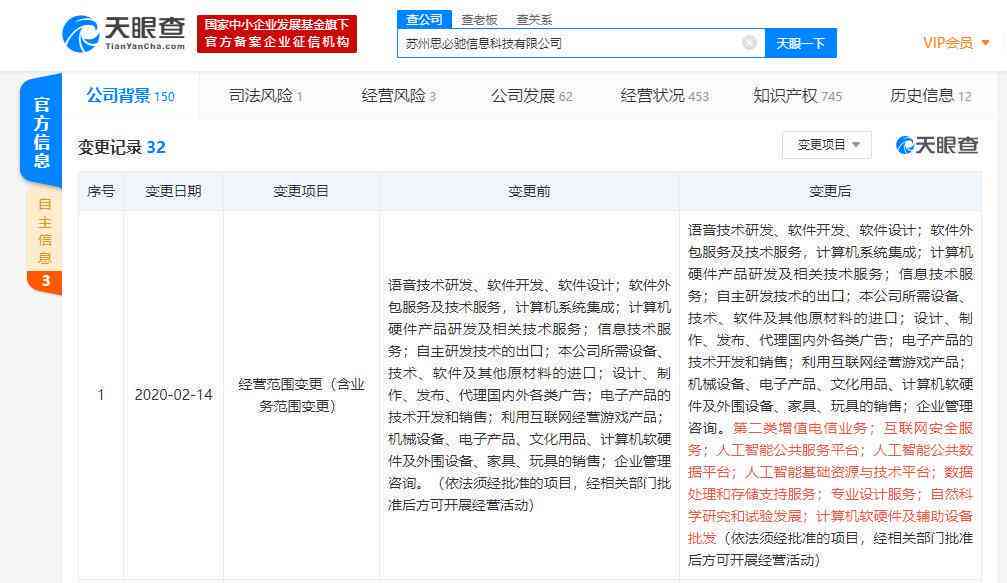Select the 查关系 search tab
Image resolution: width=1007 pixels, height=583 pixels.
coord(534,19)
